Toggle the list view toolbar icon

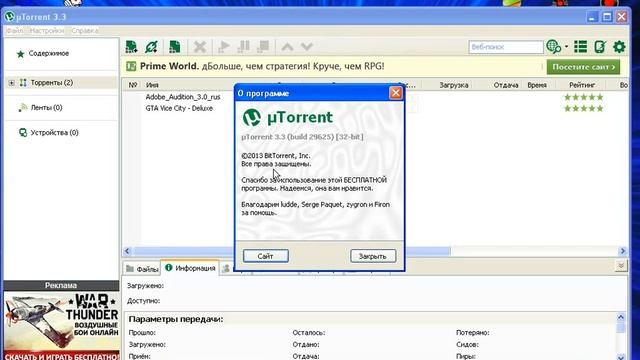[580, 47]
